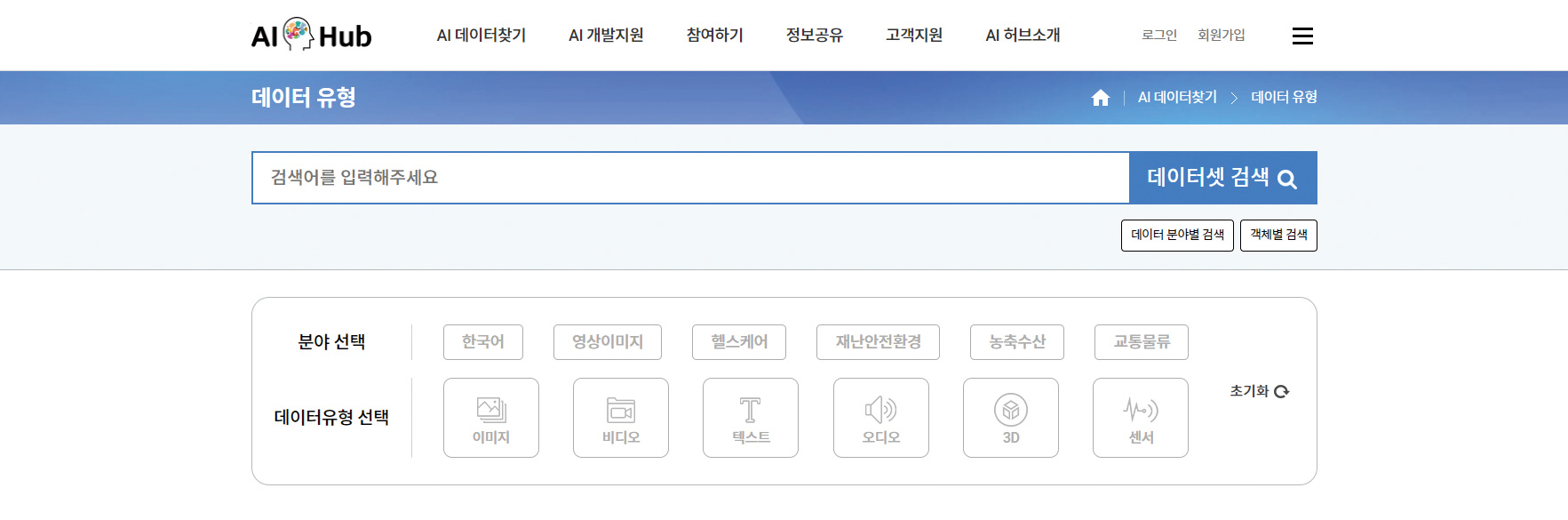The image size is (1568, 520).
Task: Click the AI 데이터찾기 breadcrumb link
Action: click(1177, 98)
